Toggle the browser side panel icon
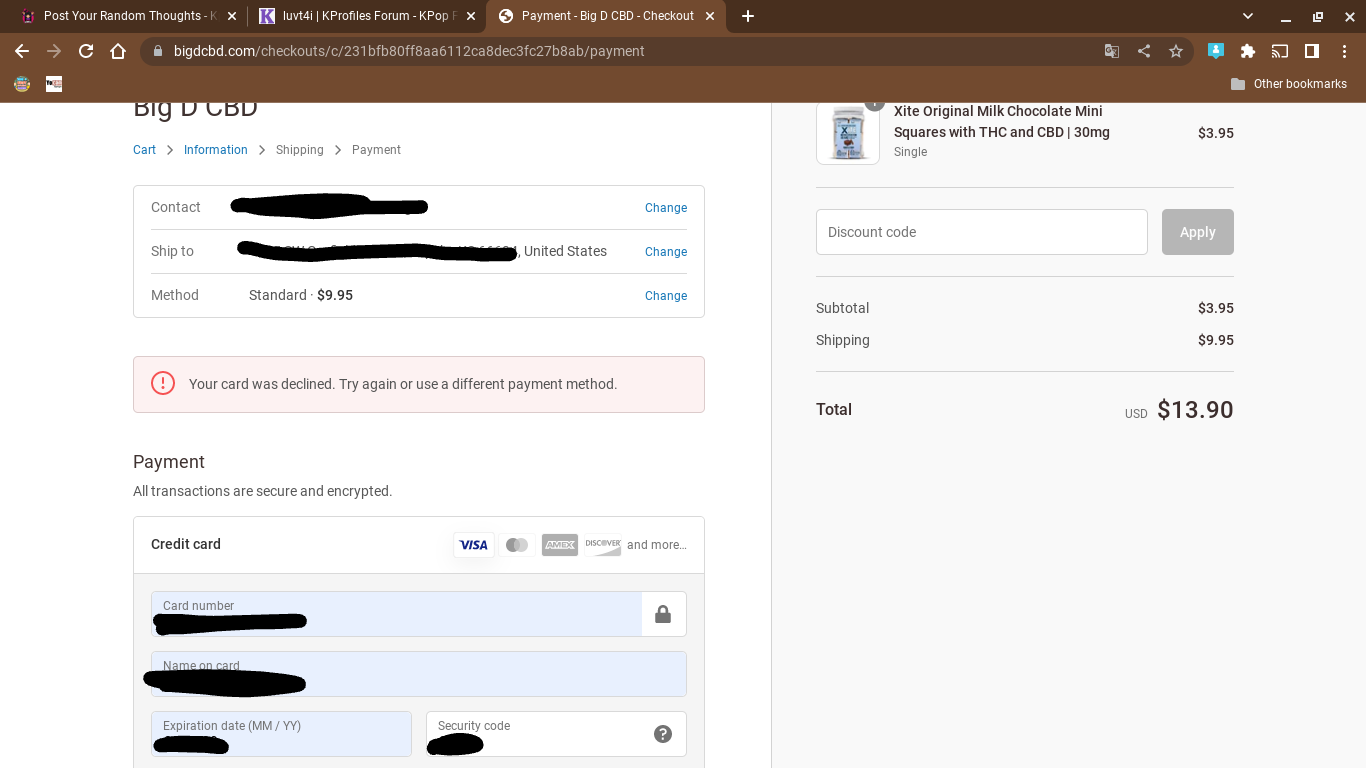This screenshot has width=1366, height=768. [x=1312, y=51]
